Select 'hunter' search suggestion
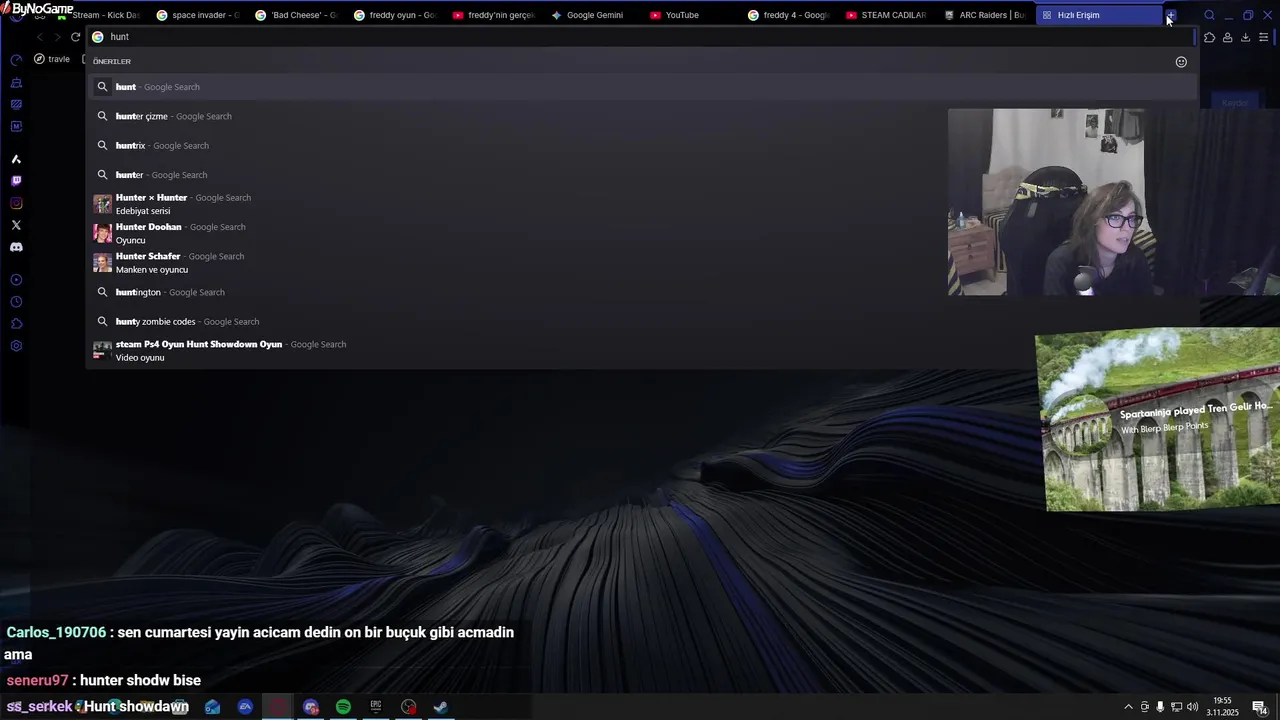This screenshot has height=720, width=1280. (641, 175)
